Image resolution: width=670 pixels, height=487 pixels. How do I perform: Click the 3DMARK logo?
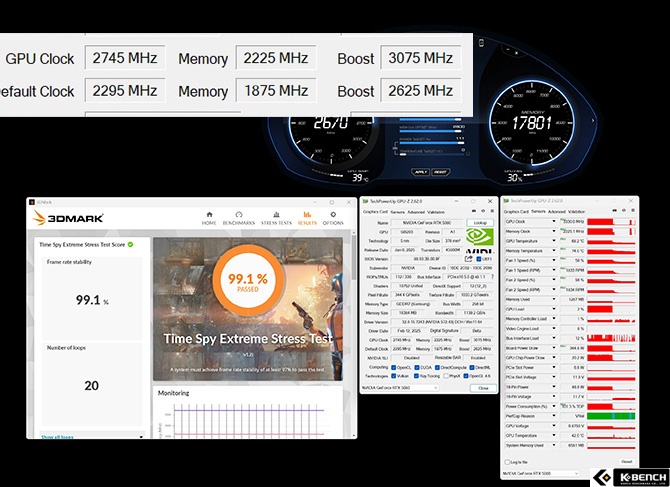[x=68, y=218]
